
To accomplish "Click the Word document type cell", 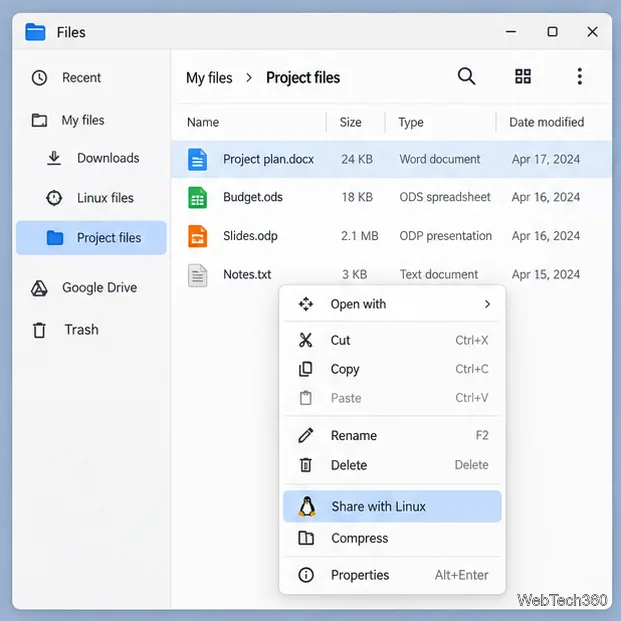I will pos(440,159).
